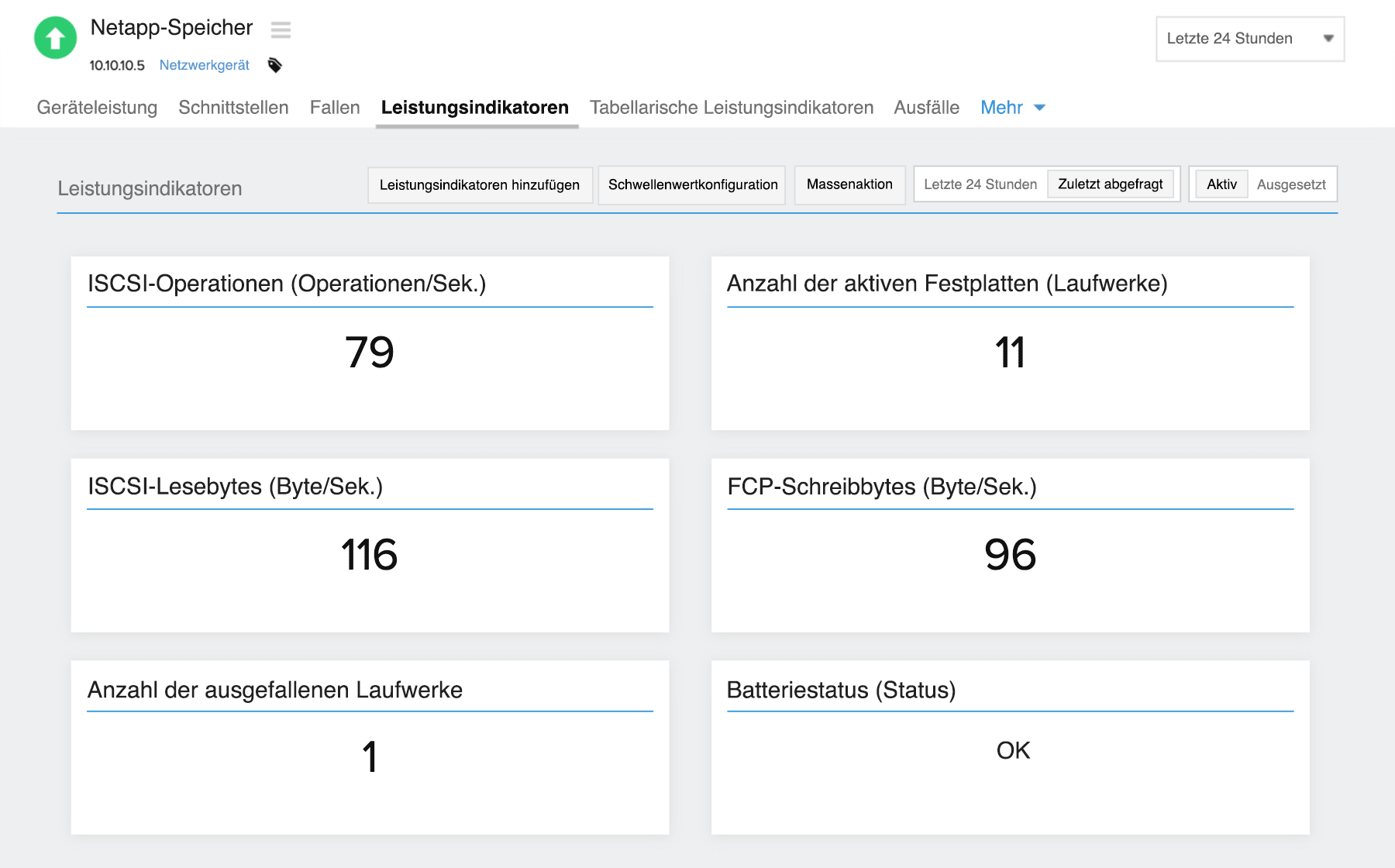The height and width of the screenshot is (868, 1395).
Task: Open Schwellenwertkonfiguration settings
Action: pyautogui.click(x=692, y=185)
